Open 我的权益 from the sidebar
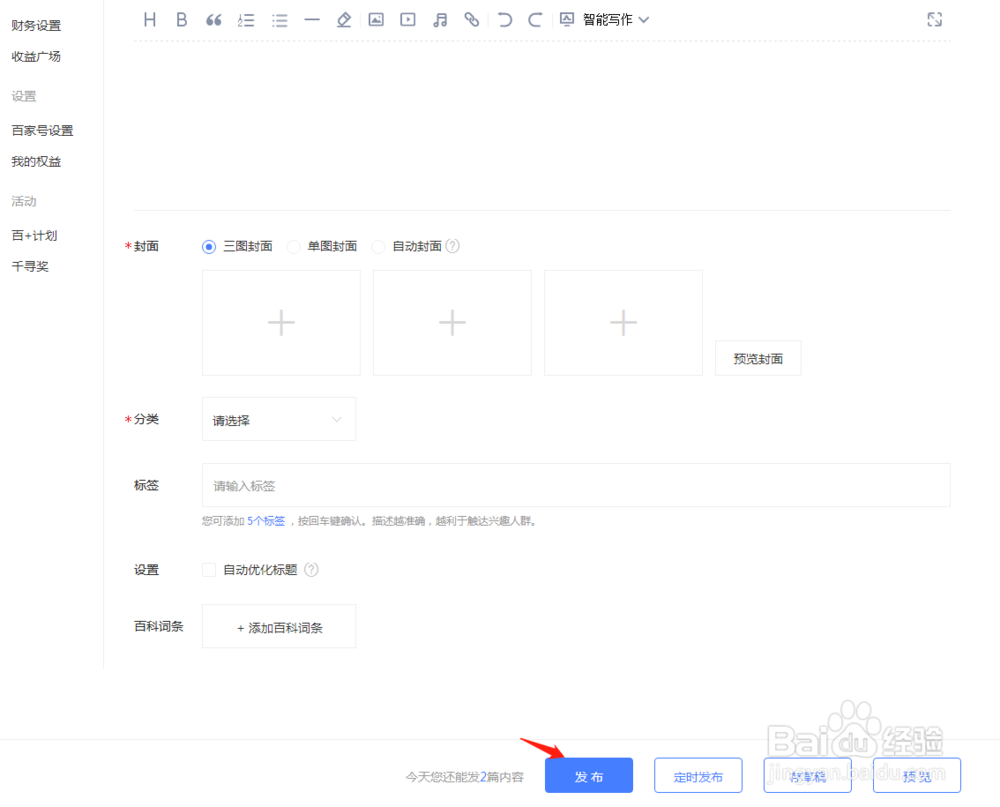This screenshot has height=807, width=1000. pyautogui.click(x=35, y=161)
